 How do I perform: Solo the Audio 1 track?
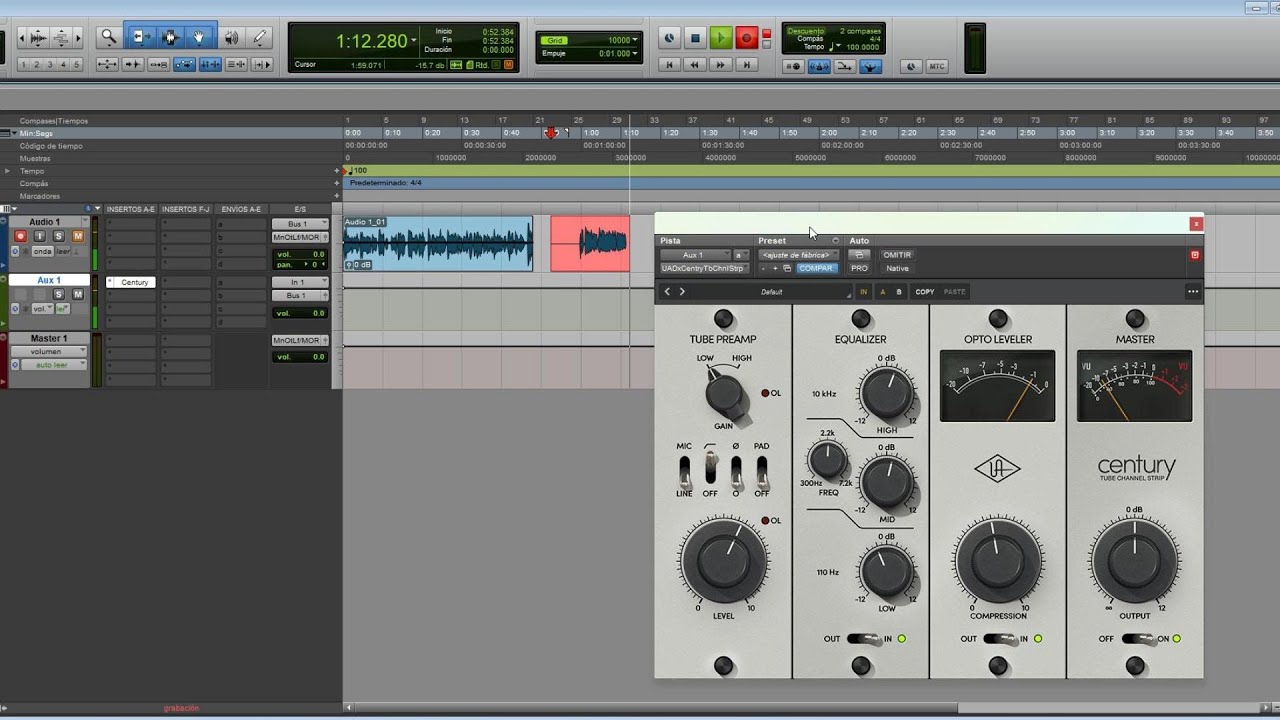click(x=59, y=236)
